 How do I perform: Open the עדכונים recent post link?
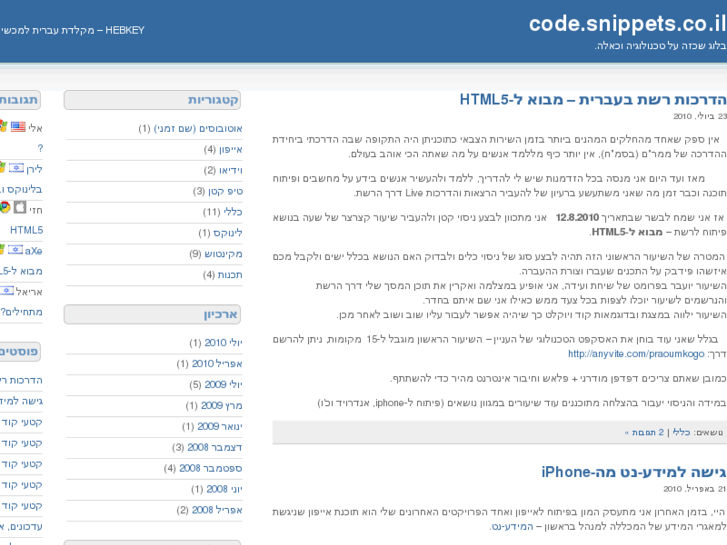coord(21,526)
